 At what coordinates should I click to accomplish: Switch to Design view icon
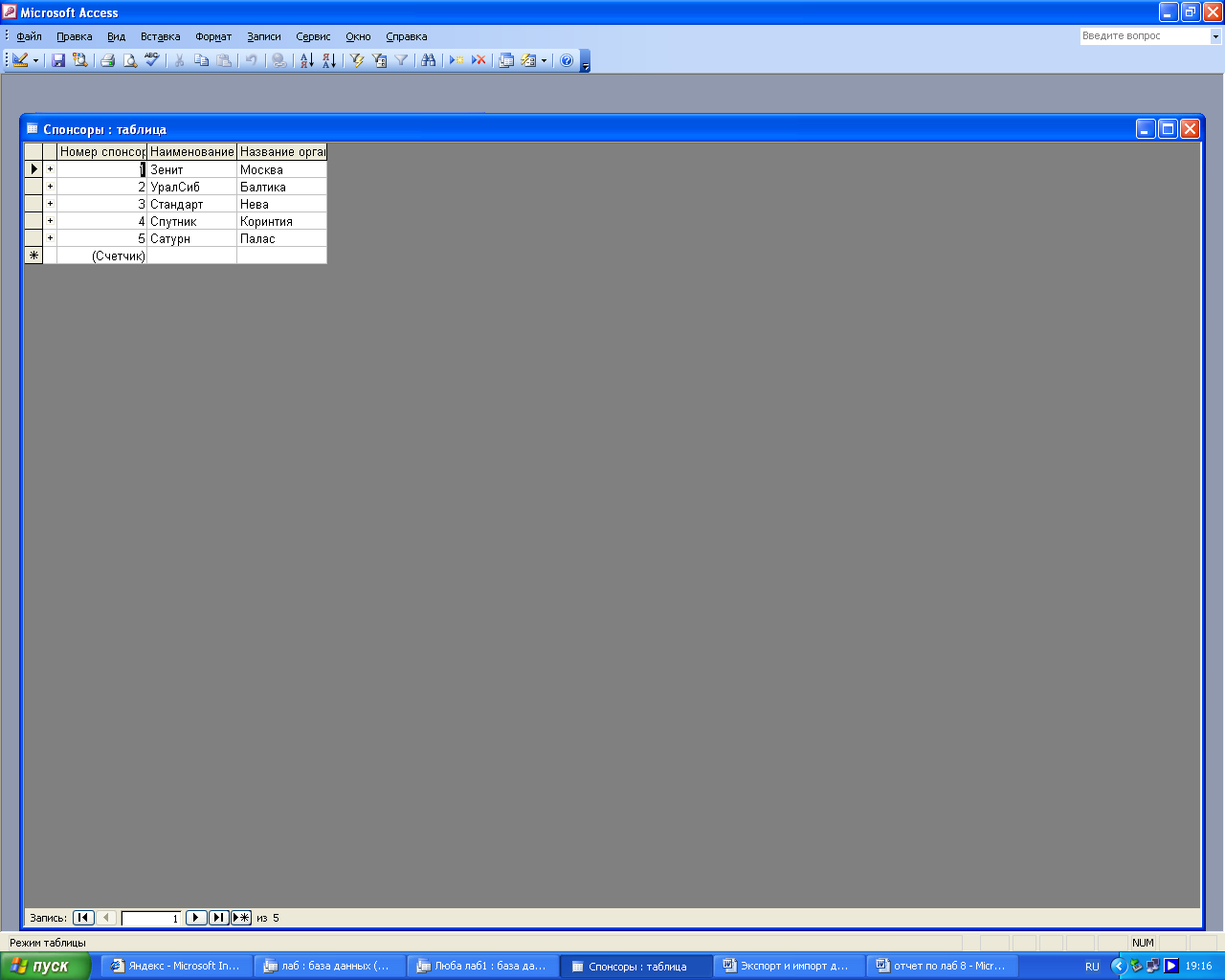(20, 60)
